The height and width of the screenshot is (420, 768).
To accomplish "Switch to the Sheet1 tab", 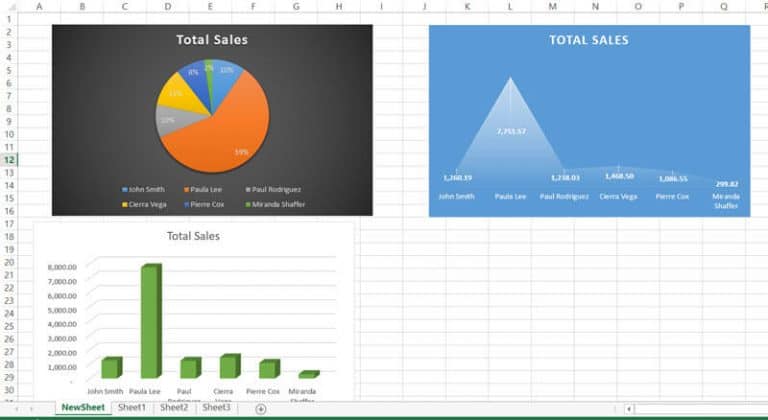I will coord(132,408).
